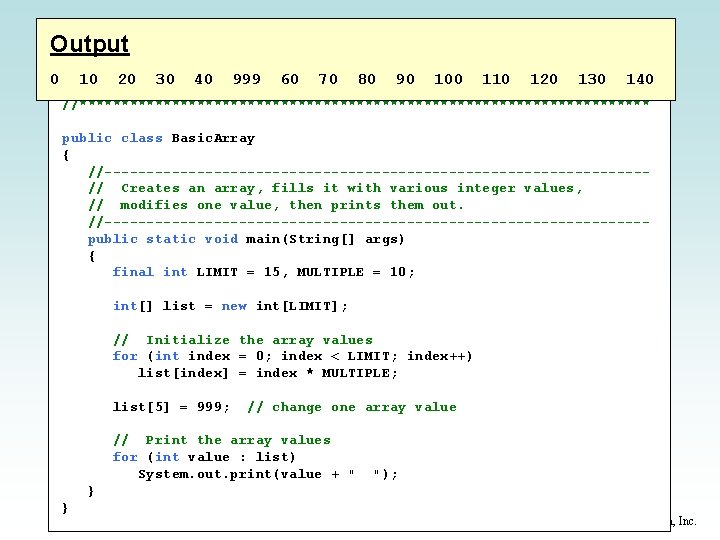
Task: Click the class name BasicArray
Action: tap(213, 138)
